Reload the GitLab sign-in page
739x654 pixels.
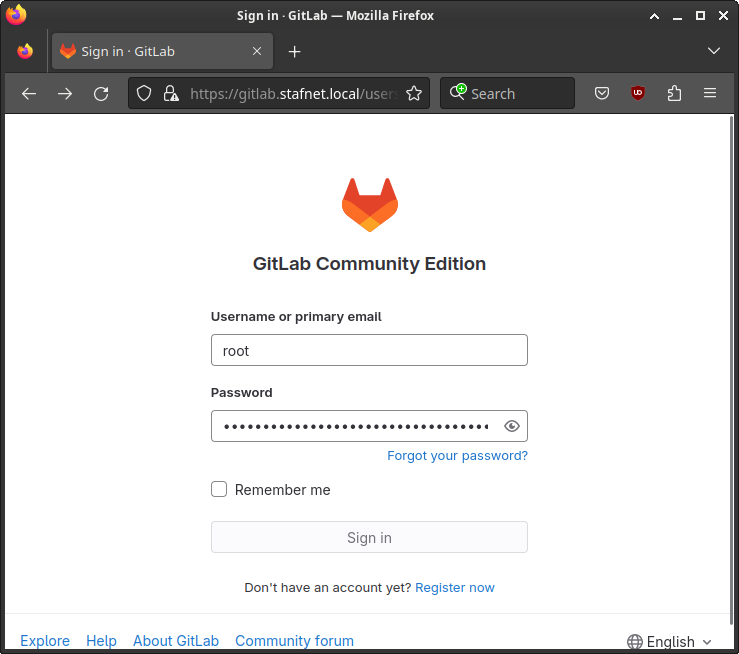(x=101, y=93)
